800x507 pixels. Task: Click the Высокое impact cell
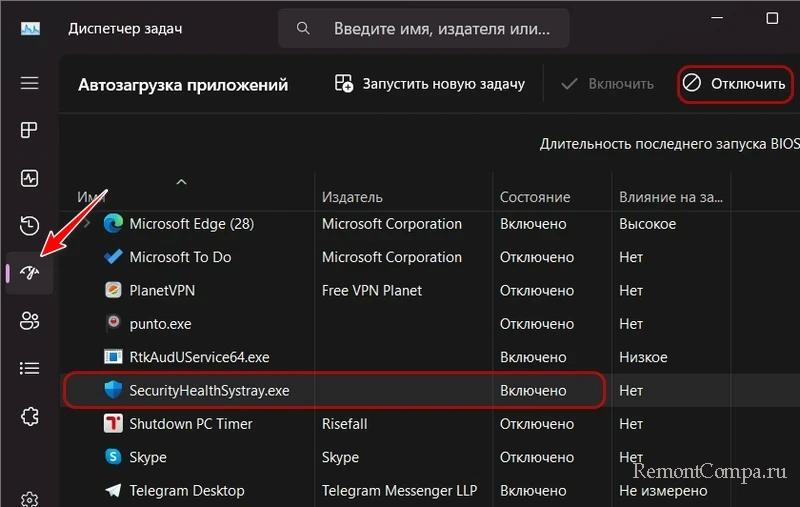pyautogui.click(x=647, y=223)
